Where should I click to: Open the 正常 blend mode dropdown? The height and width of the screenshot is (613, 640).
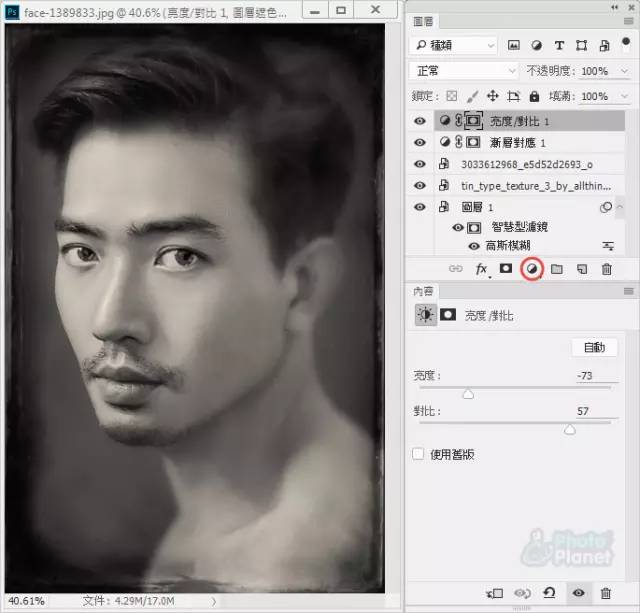453,71
